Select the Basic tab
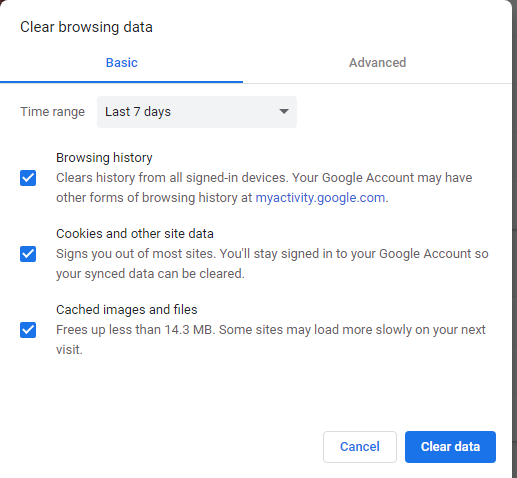Screen dimensions: 517x478 pos(122,63)
